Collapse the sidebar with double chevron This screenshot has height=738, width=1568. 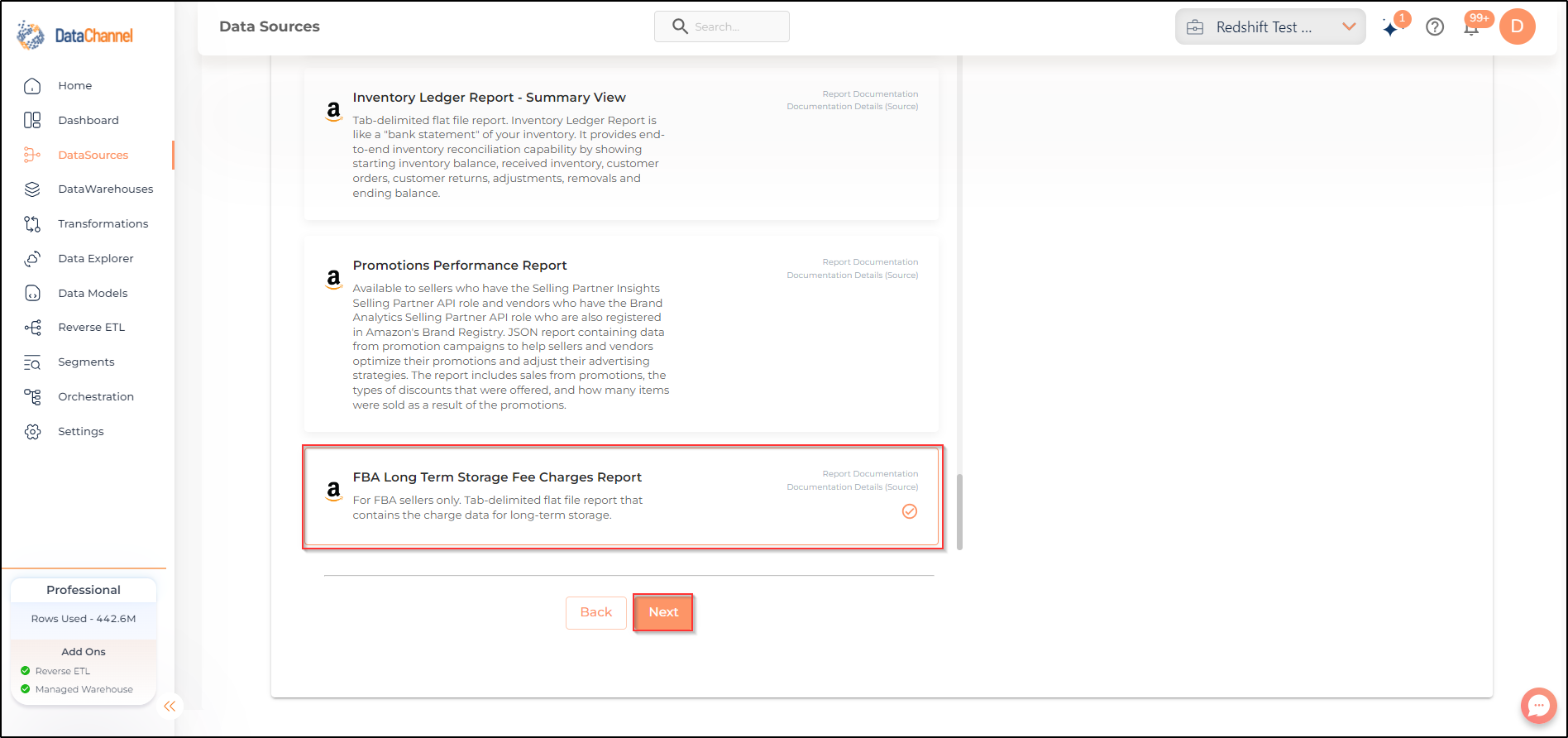[170, 707]
